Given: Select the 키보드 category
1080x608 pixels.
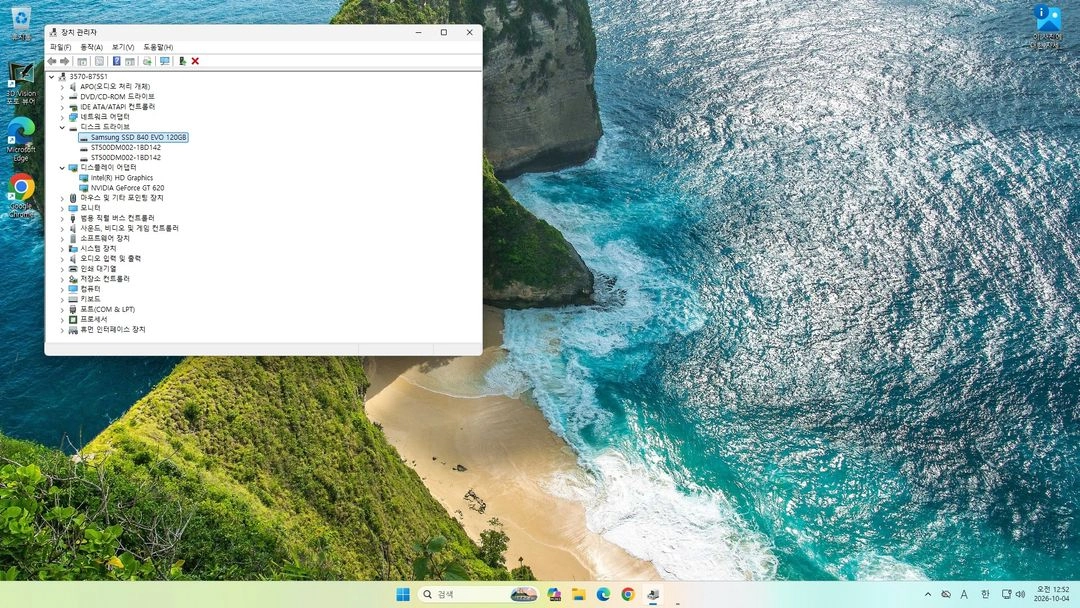Looking at the screenshot, I should pos(90,299).
